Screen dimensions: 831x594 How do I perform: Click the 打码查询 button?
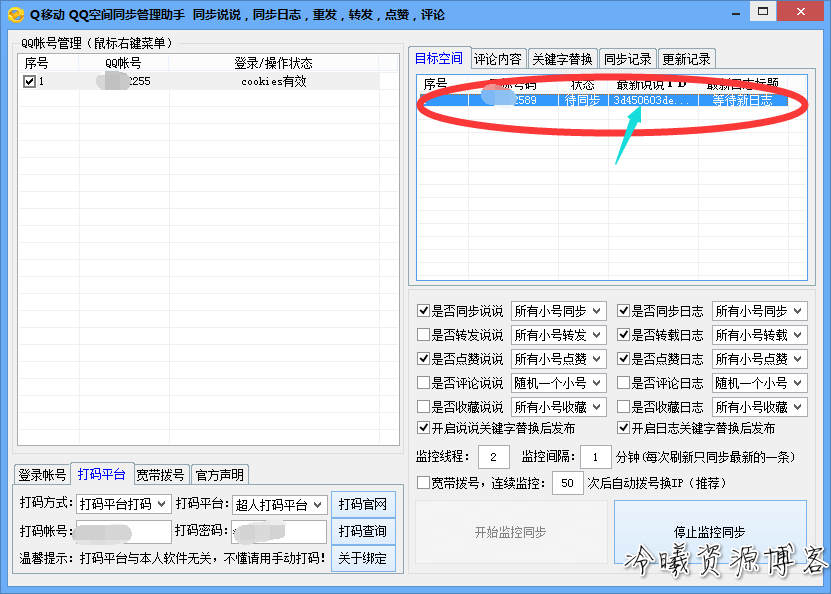(363, 531)
